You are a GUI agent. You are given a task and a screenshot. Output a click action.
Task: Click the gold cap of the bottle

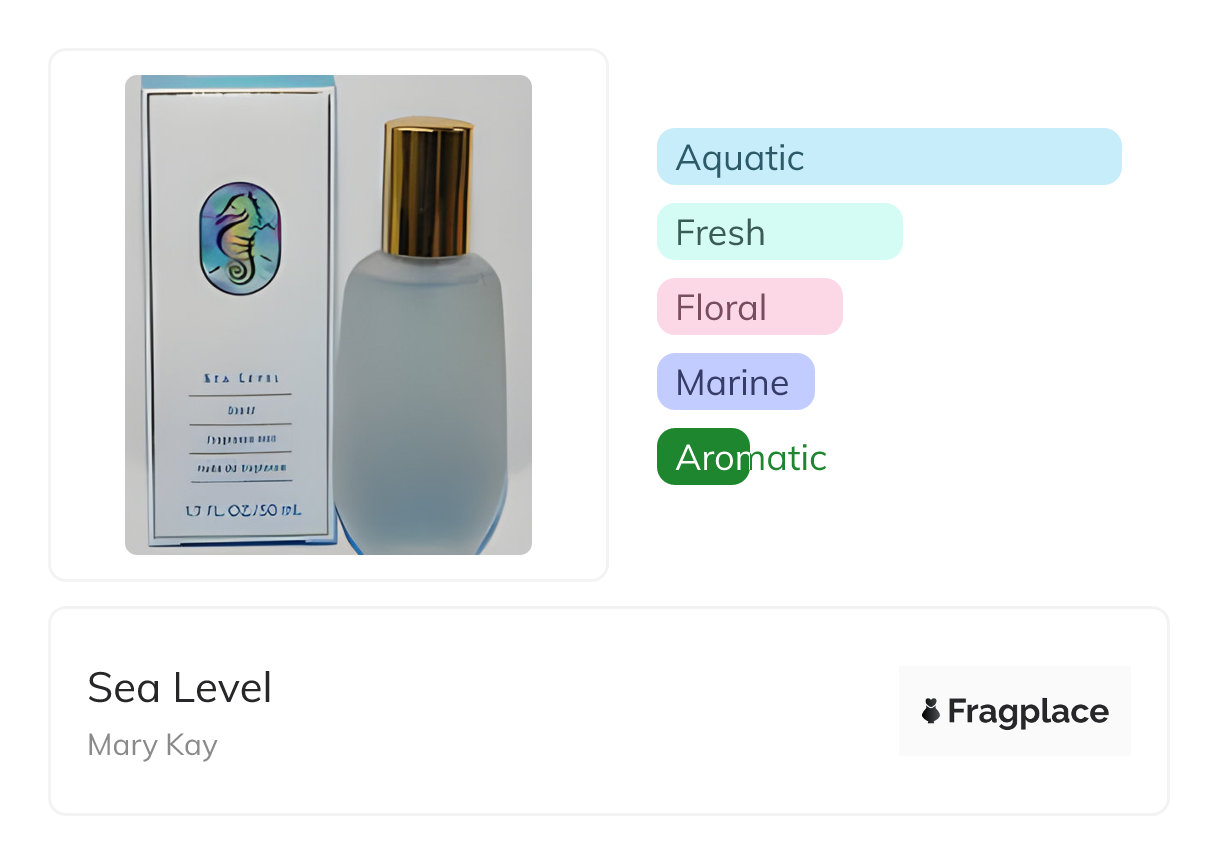[427, 187]
